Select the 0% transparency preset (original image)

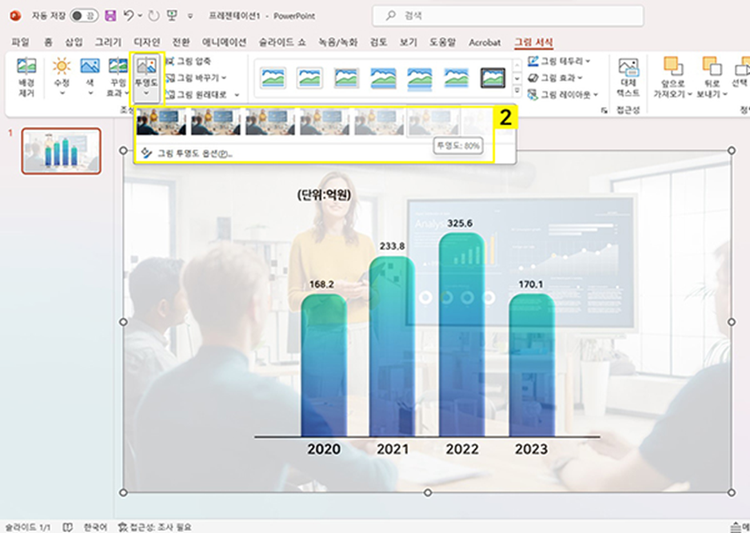161,122
